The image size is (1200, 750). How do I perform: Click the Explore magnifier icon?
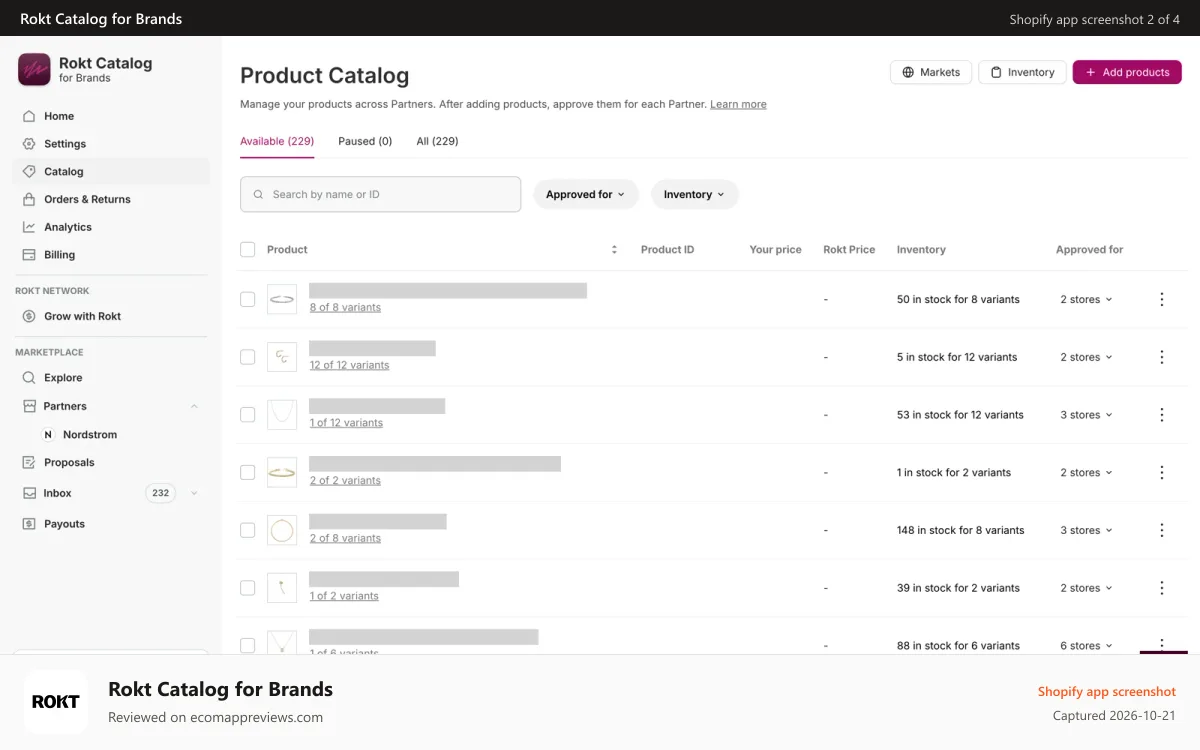(29, 378)
